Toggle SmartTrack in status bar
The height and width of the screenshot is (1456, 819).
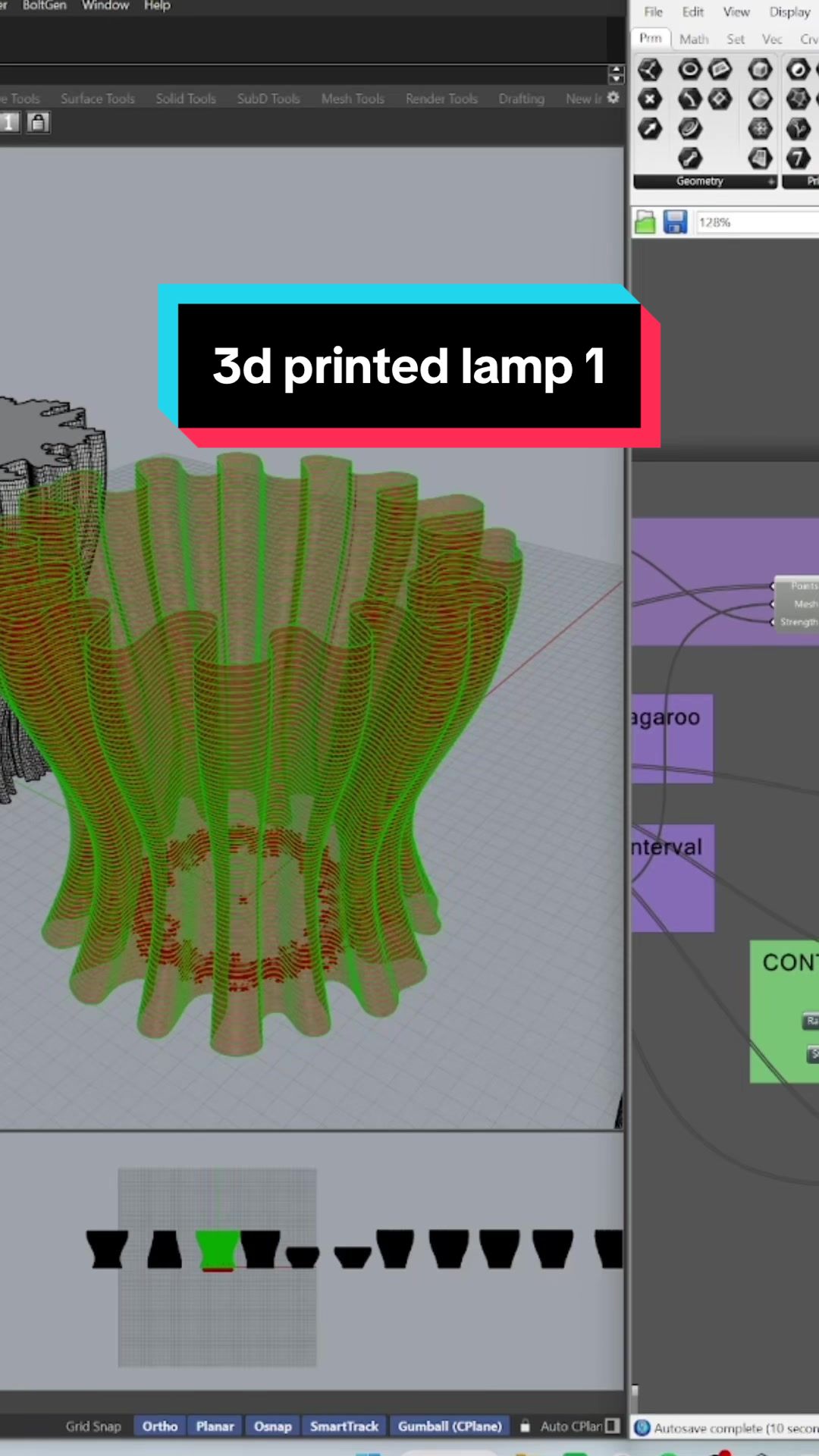click(344, 1426)
